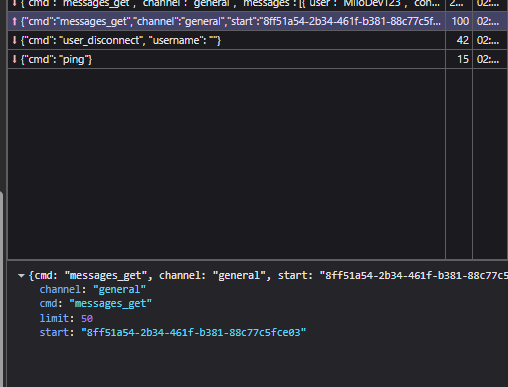Click the length cell showing 42

[459, 40]
